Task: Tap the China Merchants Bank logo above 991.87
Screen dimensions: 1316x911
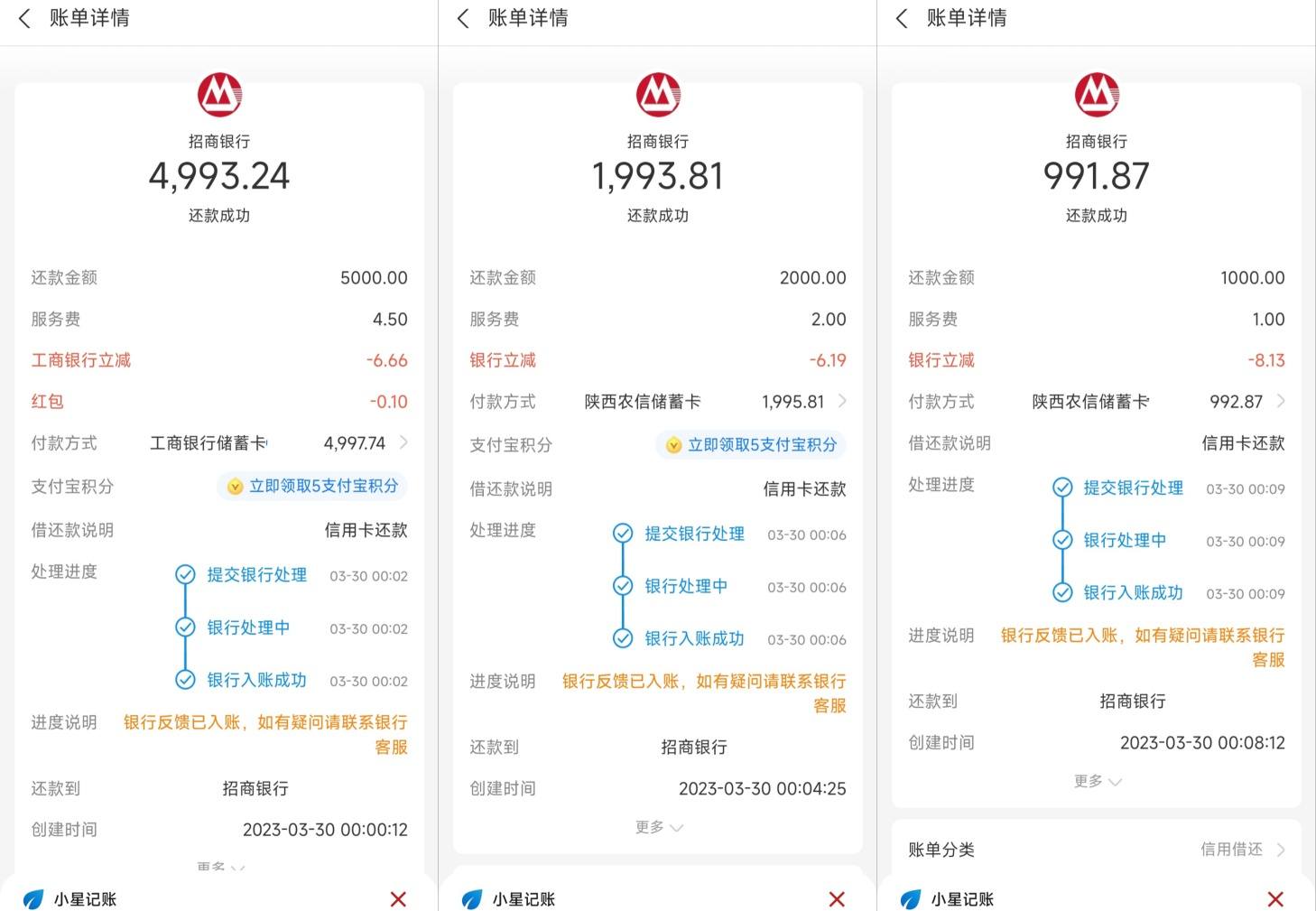Action: (1097, 95)
